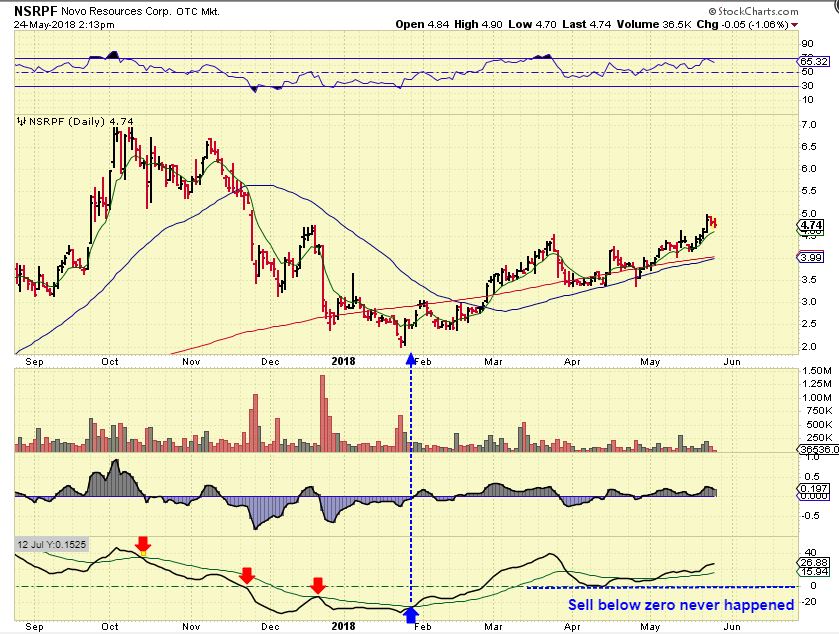The width and height of the screenshot is (839, 634).
Task: Click the 6.0 price axis label
Action: [x=809, y=169]
